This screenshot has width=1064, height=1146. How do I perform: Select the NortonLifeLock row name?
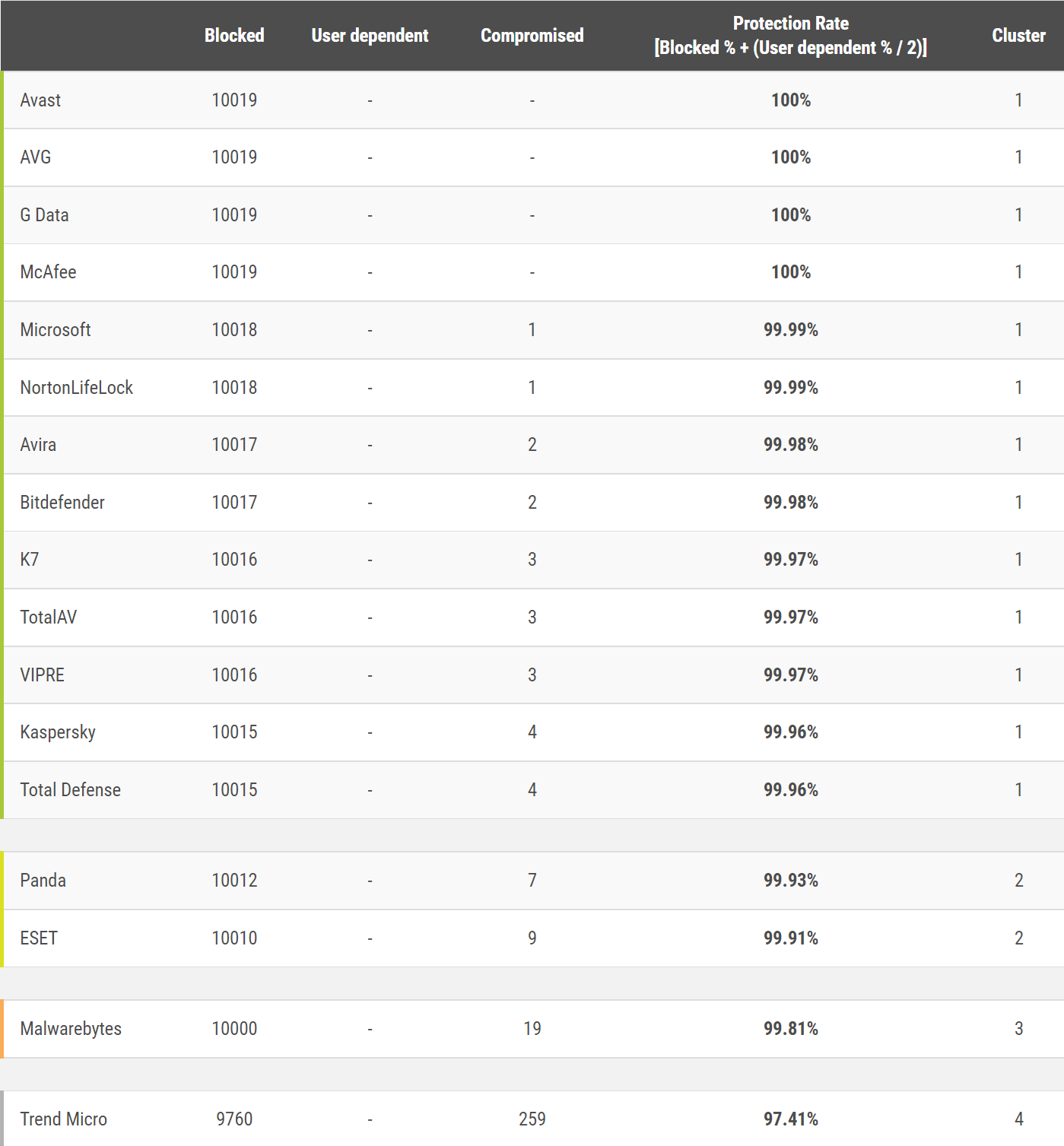[x=76, y=388]
